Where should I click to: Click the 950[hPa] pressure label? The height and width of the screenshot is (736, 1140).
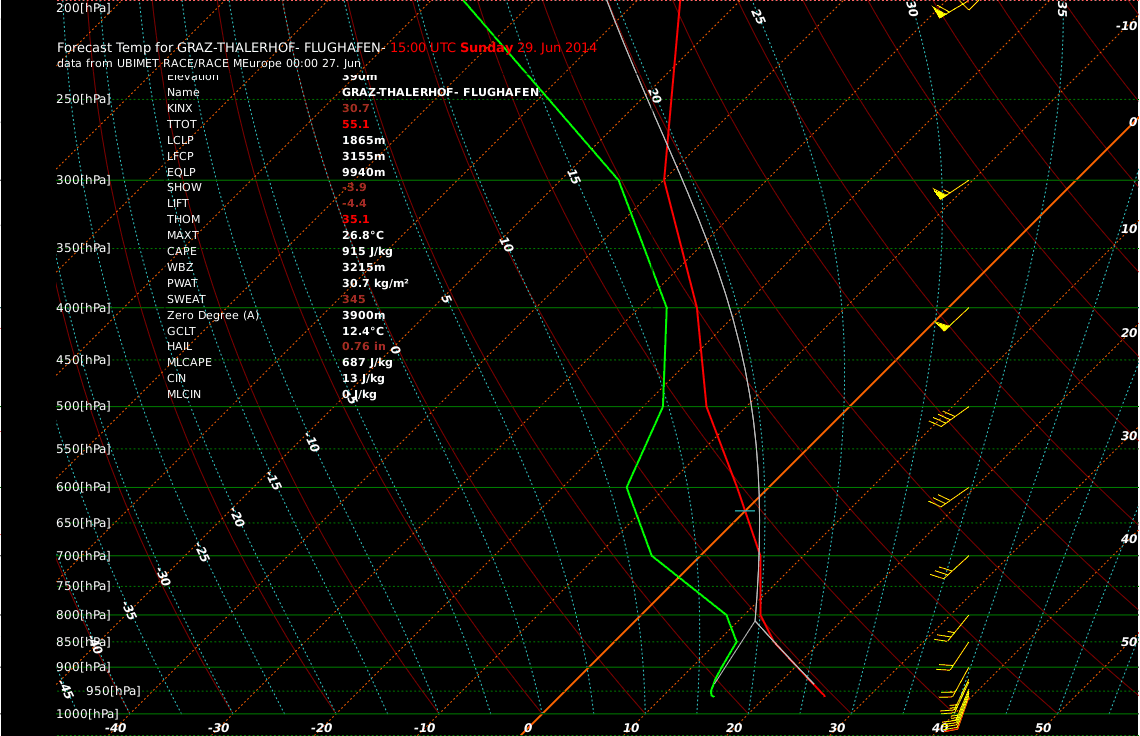point(113,691)
